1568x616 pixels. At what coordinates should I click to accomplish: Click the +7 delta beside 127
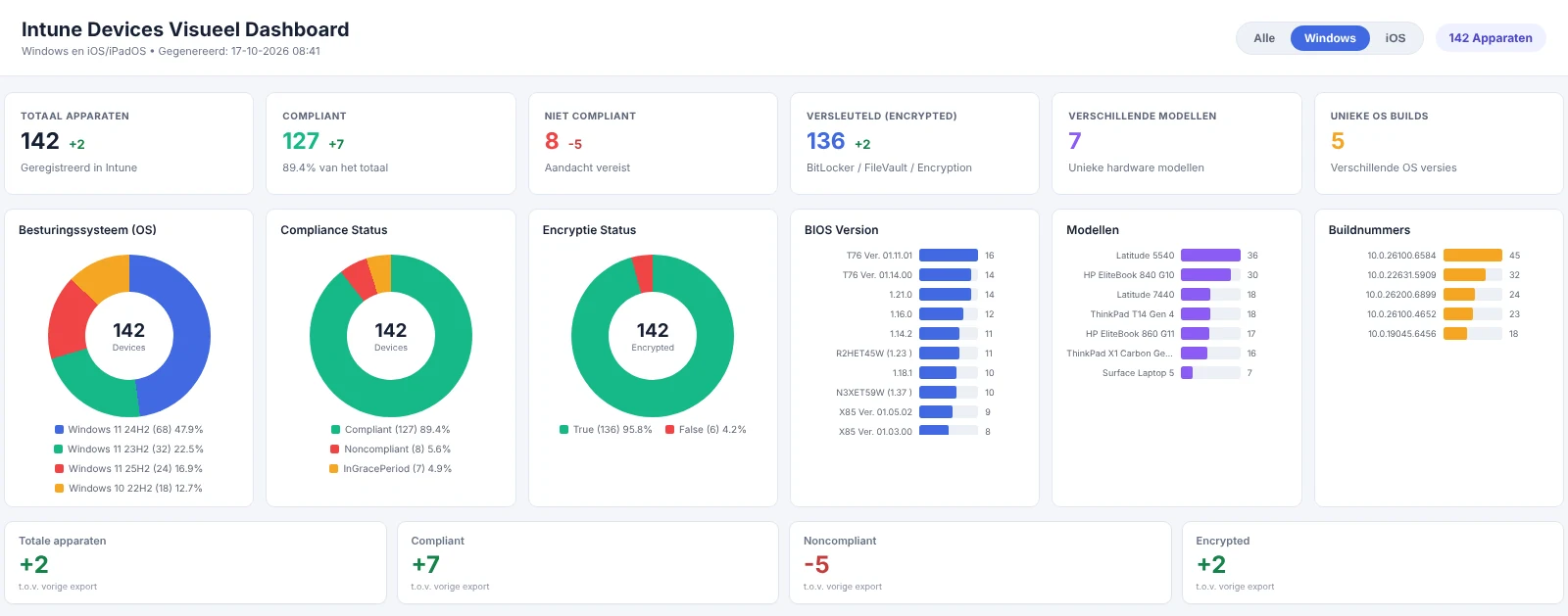click(336, 144)
